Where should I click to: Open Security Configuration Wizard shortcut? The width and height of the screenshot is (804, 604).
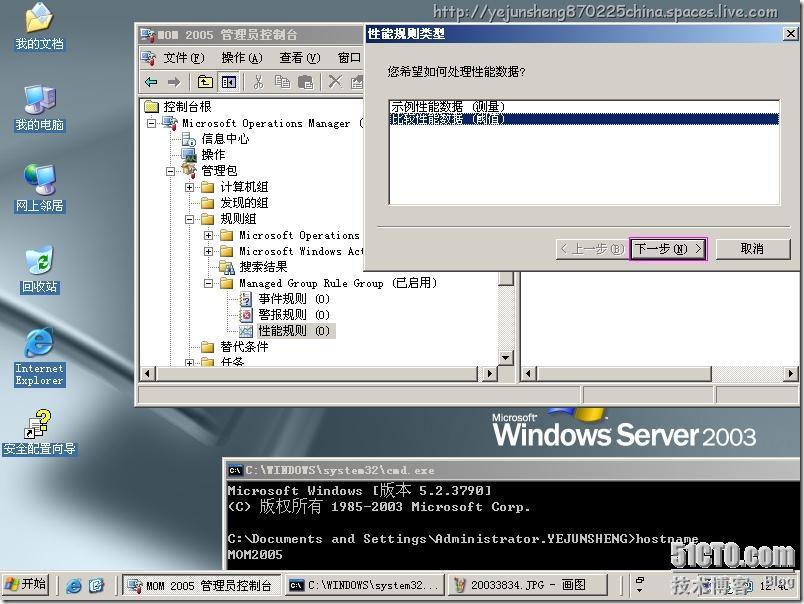(x=39, y=433)
